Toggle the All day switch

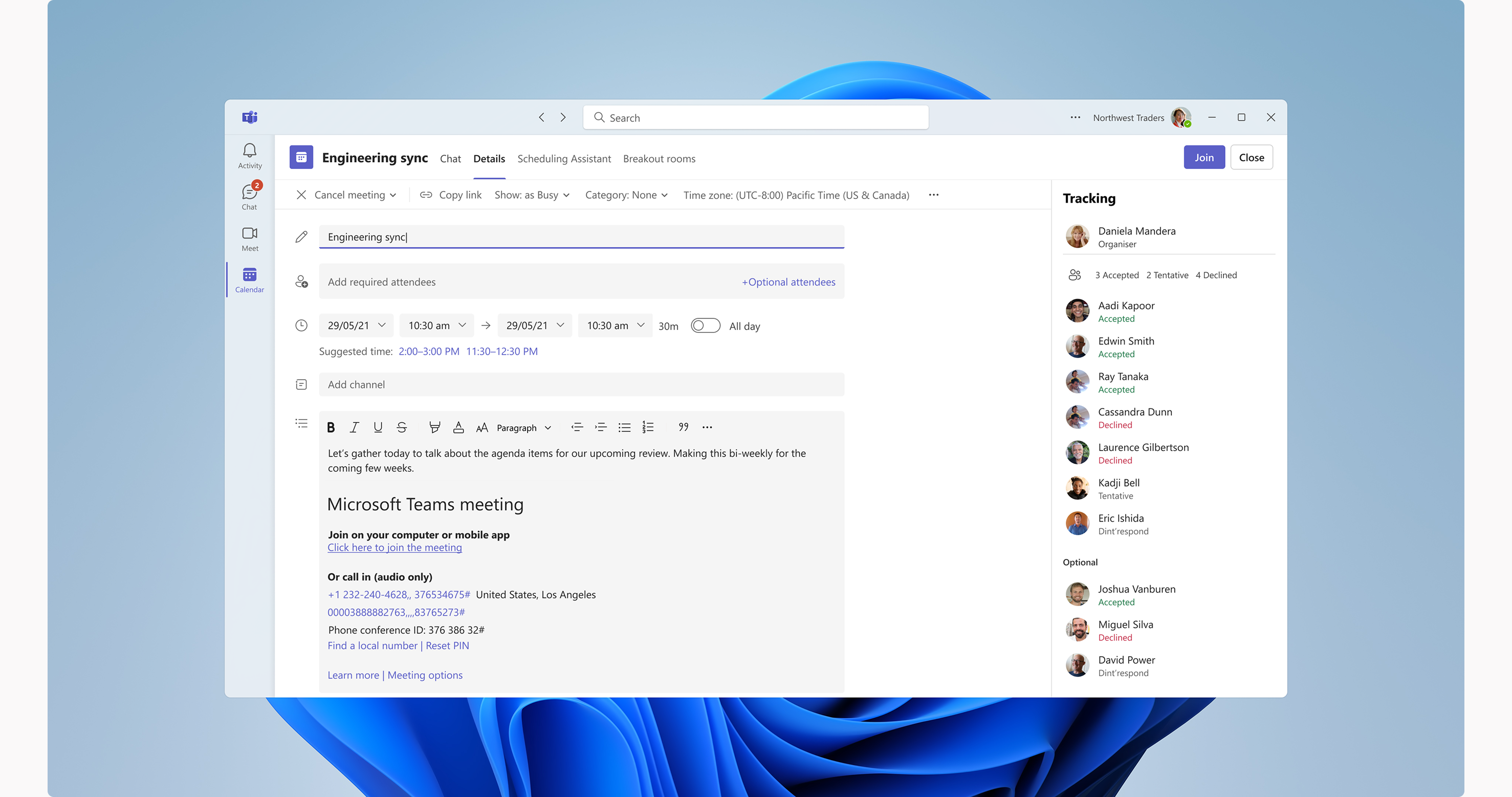point(705,326)
